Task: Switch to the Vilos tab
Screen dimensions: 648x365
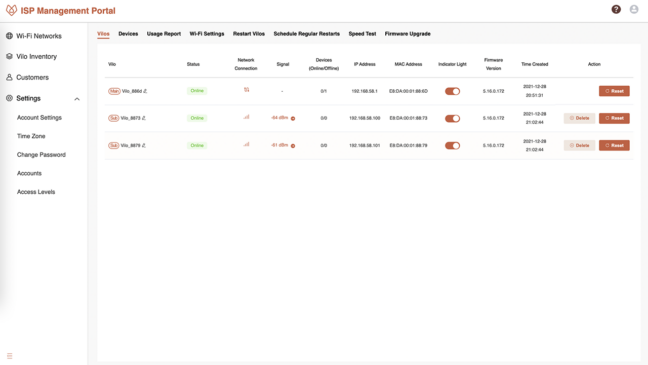Action: tap(103, 34)
